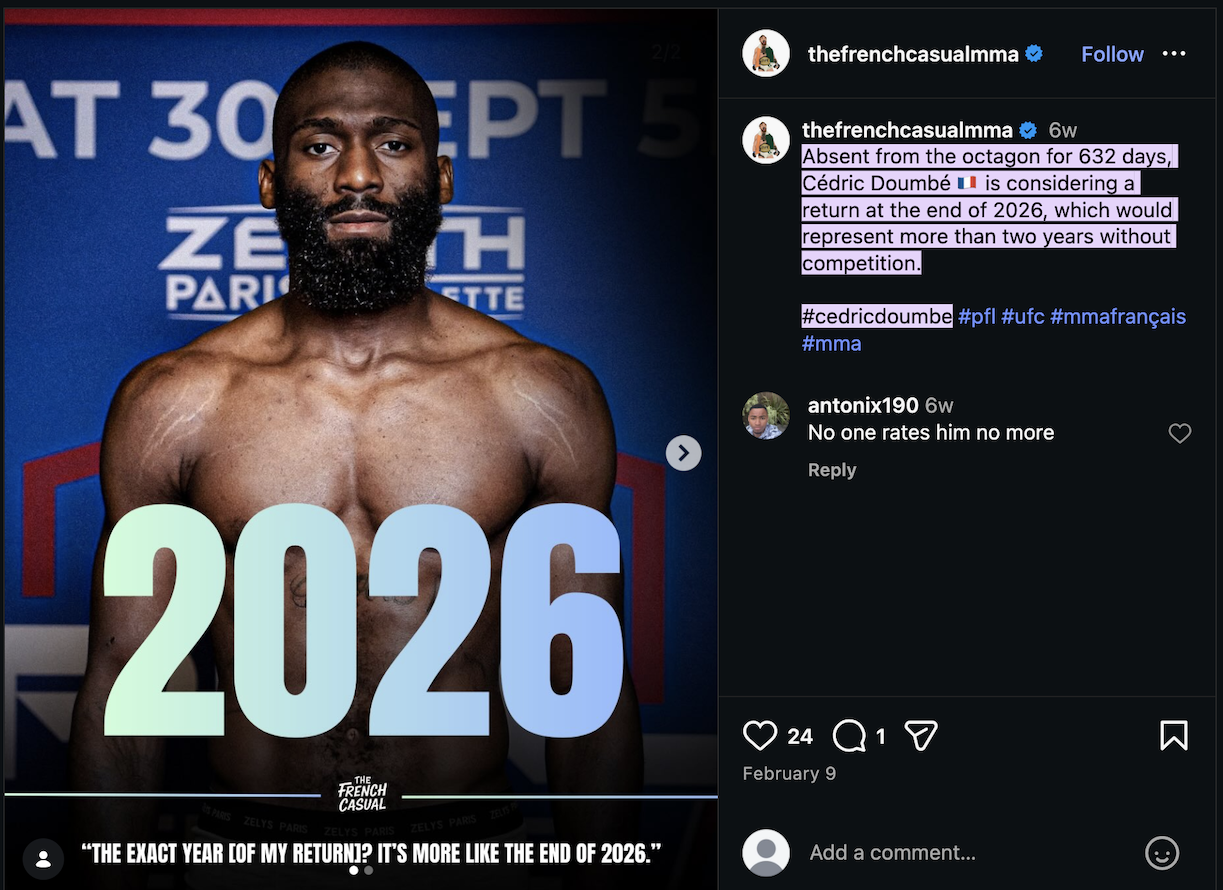Show tagged people icon on the photo
1223x890 pixels.
click(43, 859)
